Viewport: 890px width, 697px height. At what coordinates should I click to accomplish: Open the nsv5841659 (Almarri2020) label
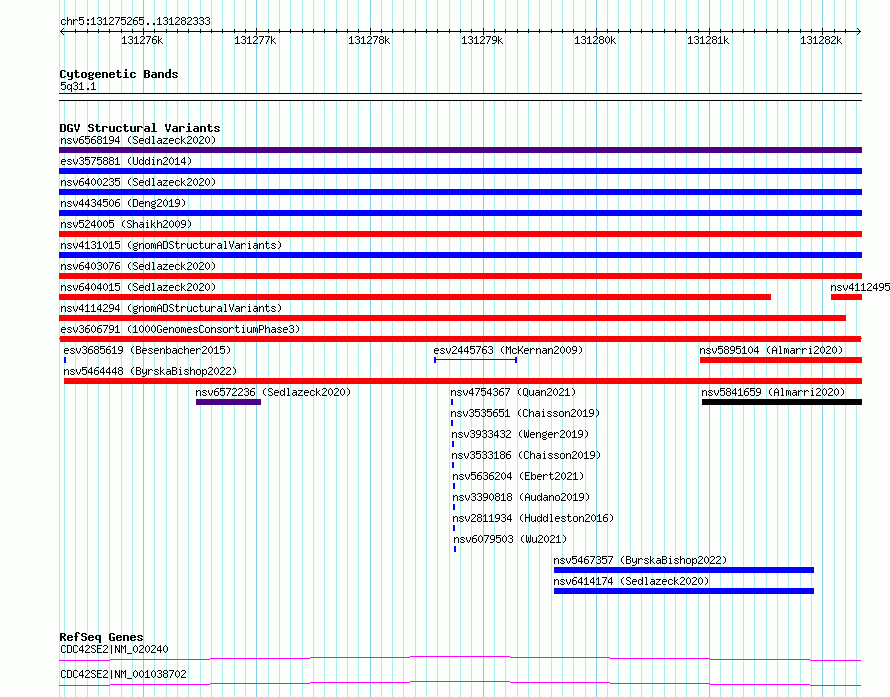pos(773,392)
